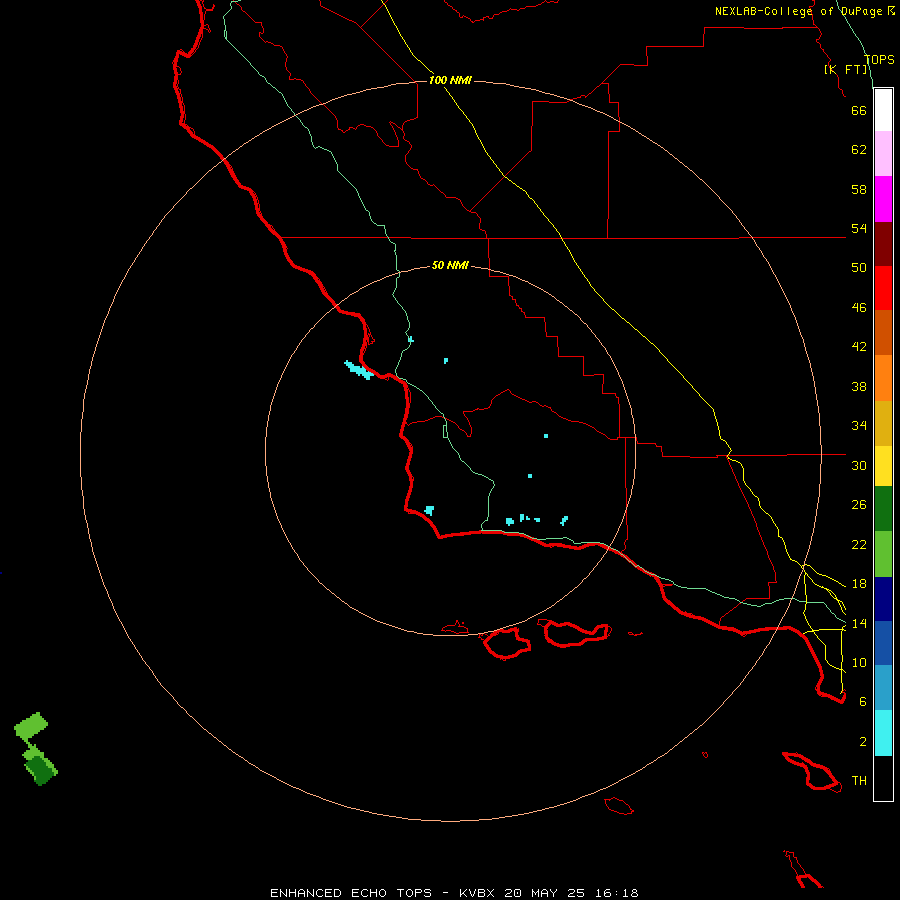Click the '14' legend label
The image size is (900, 900).
click(859, 623)
